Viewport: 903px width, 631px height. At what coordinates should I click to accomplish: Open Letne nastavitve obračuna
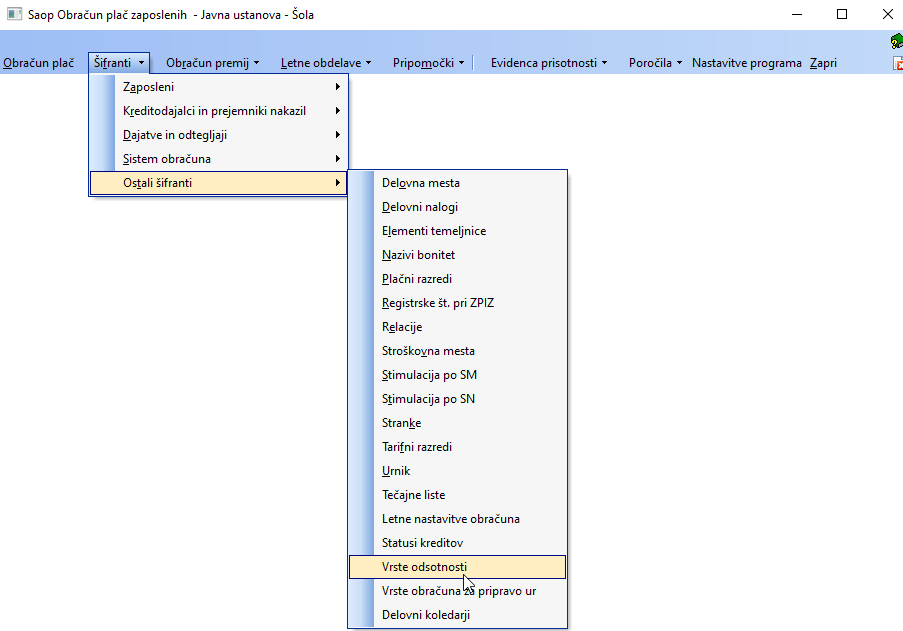[457, 519]
